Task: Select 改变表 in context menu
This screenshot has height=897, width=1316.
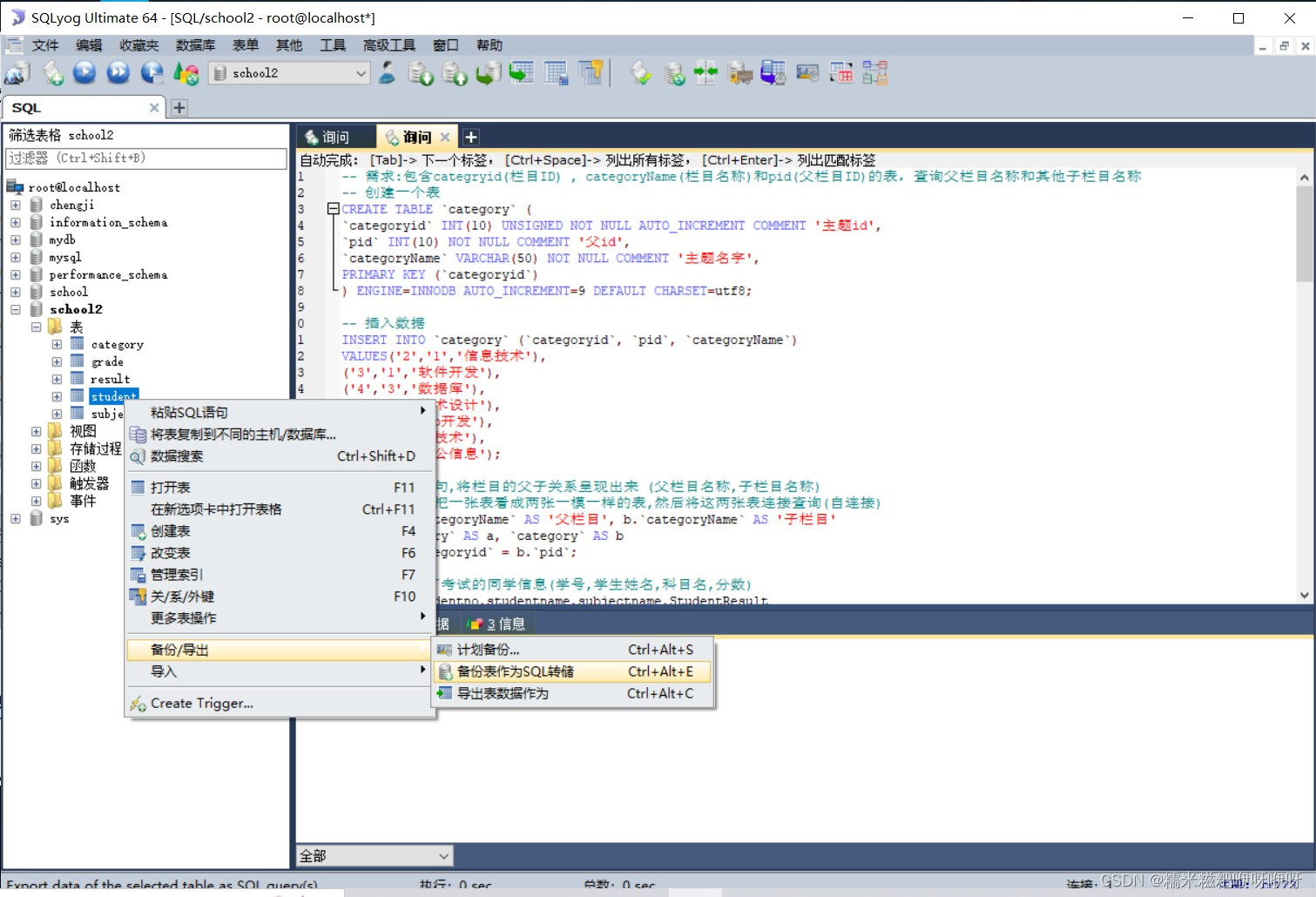Action: 280,552
